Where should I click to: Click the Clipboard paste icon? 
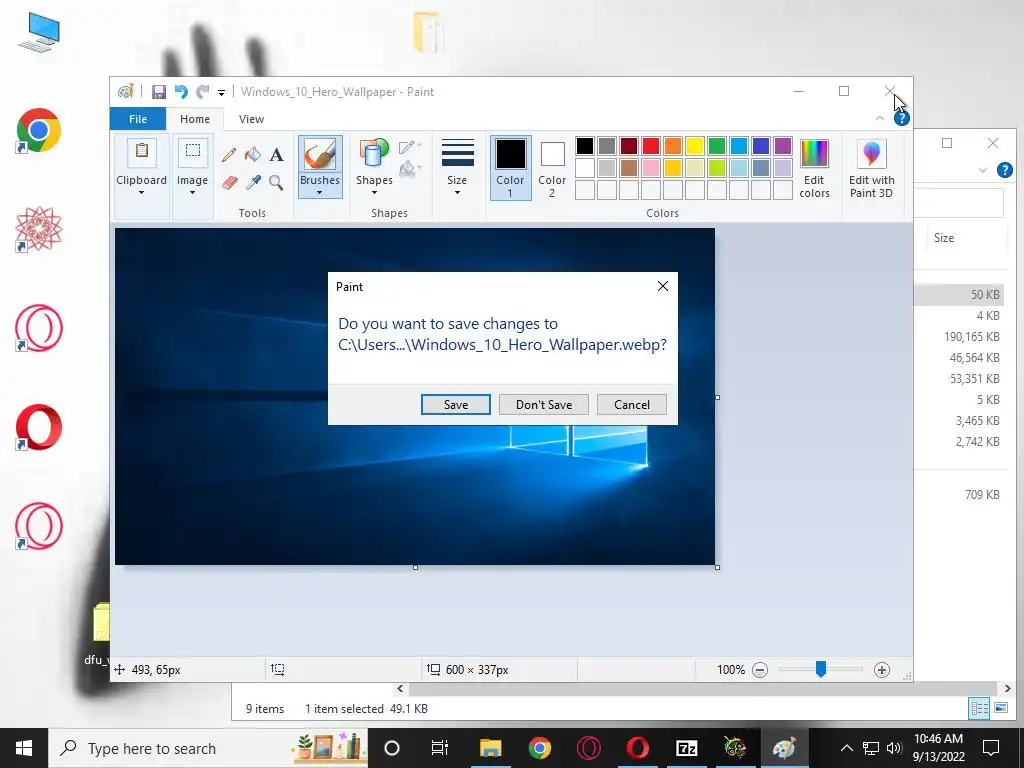tap(141, 152)
